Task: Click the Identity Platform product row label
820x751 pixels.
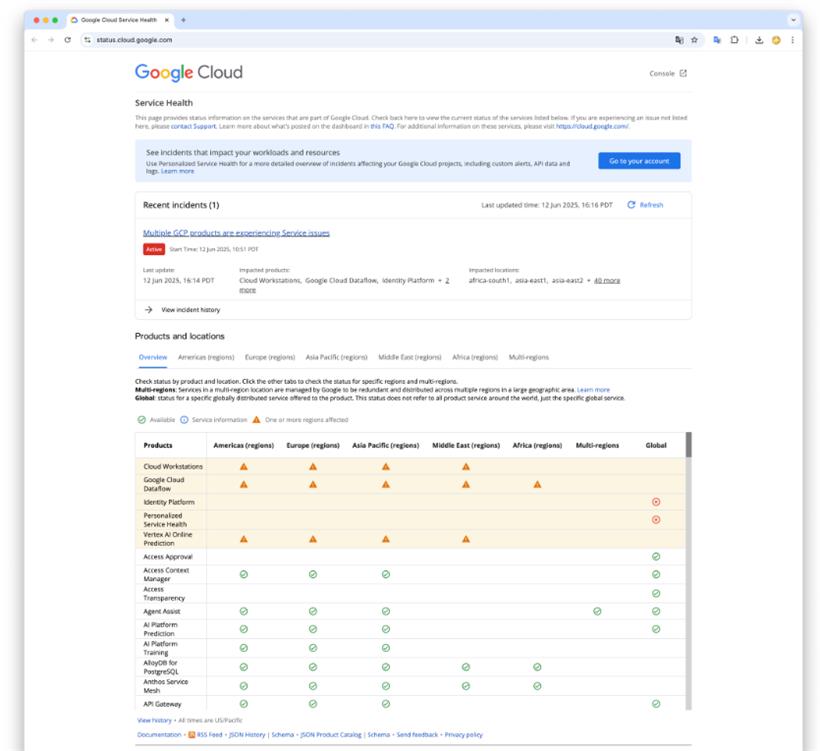Action: [169, 502]
